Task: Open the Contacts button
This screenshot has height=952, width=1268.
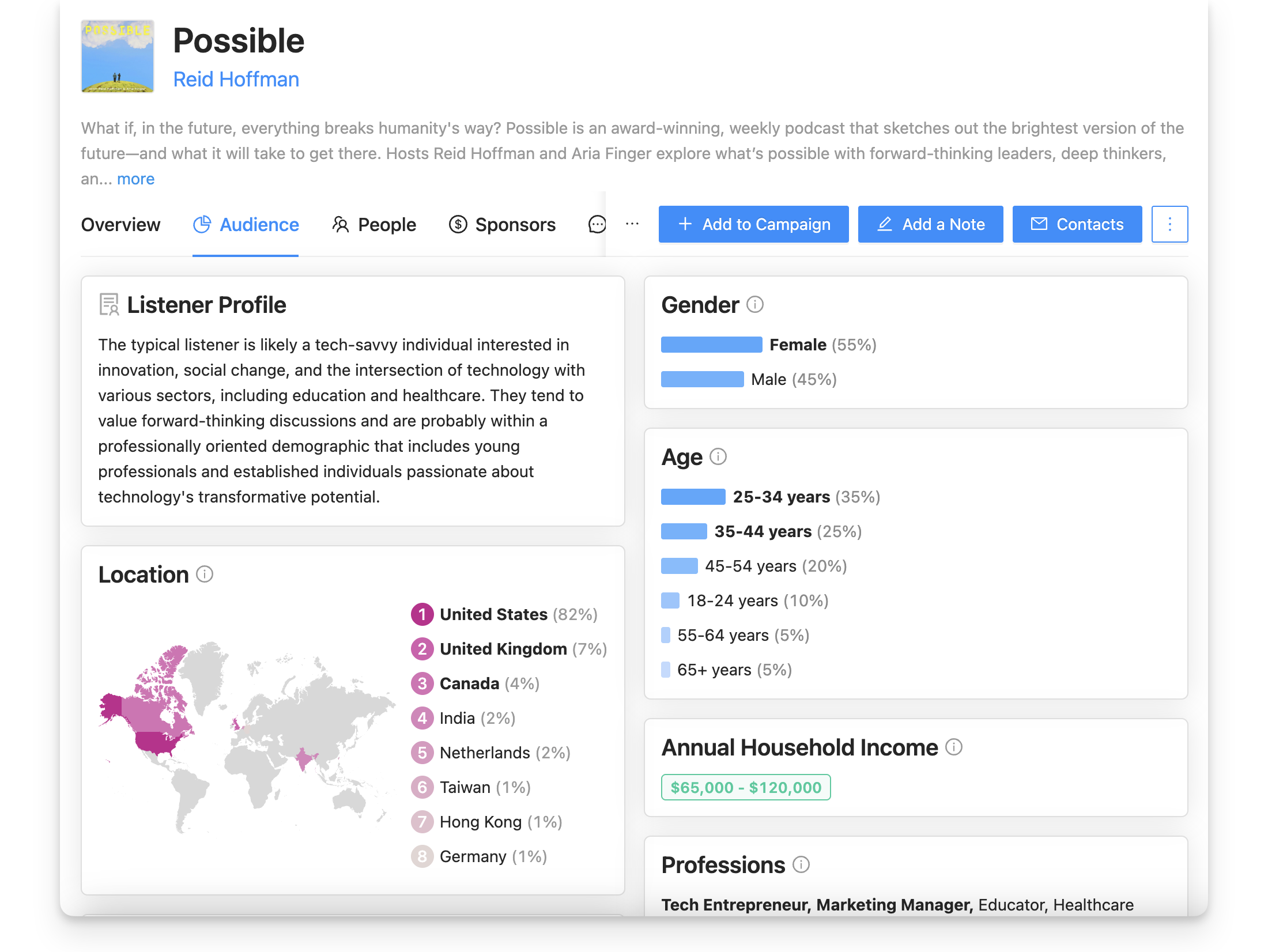Action: coord(1077,224)
